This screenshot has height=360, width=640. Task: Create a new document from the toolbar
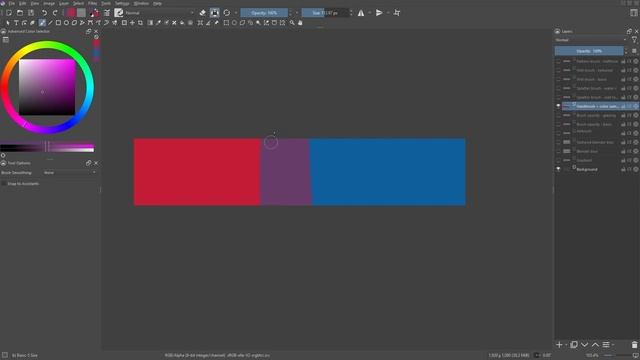9,13
